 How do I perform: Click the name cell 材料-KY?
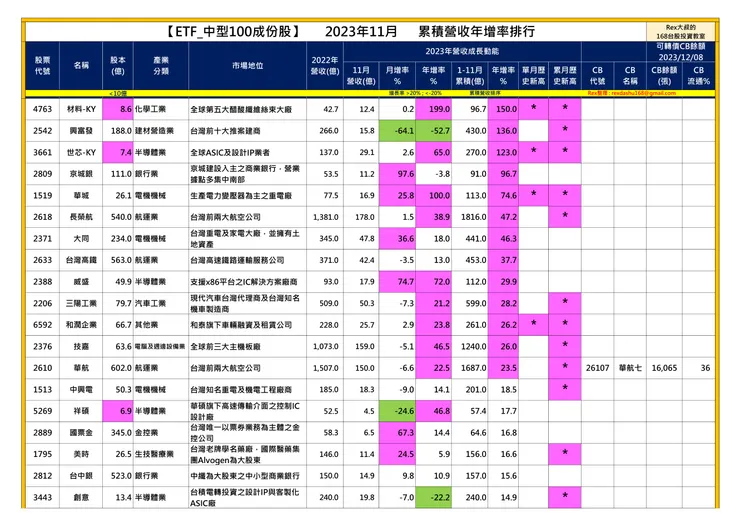[81, 109]
